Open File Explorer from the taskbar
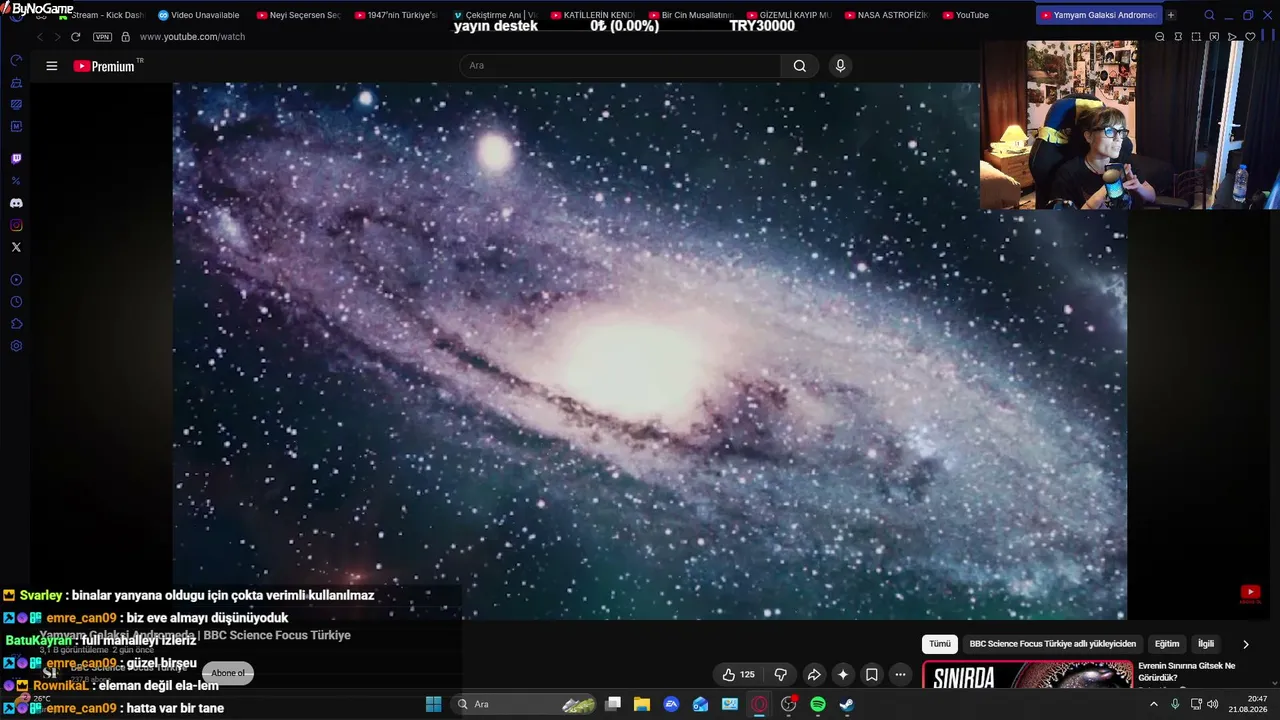This screenshot has width=1280, height=720. tap(642, 704)
